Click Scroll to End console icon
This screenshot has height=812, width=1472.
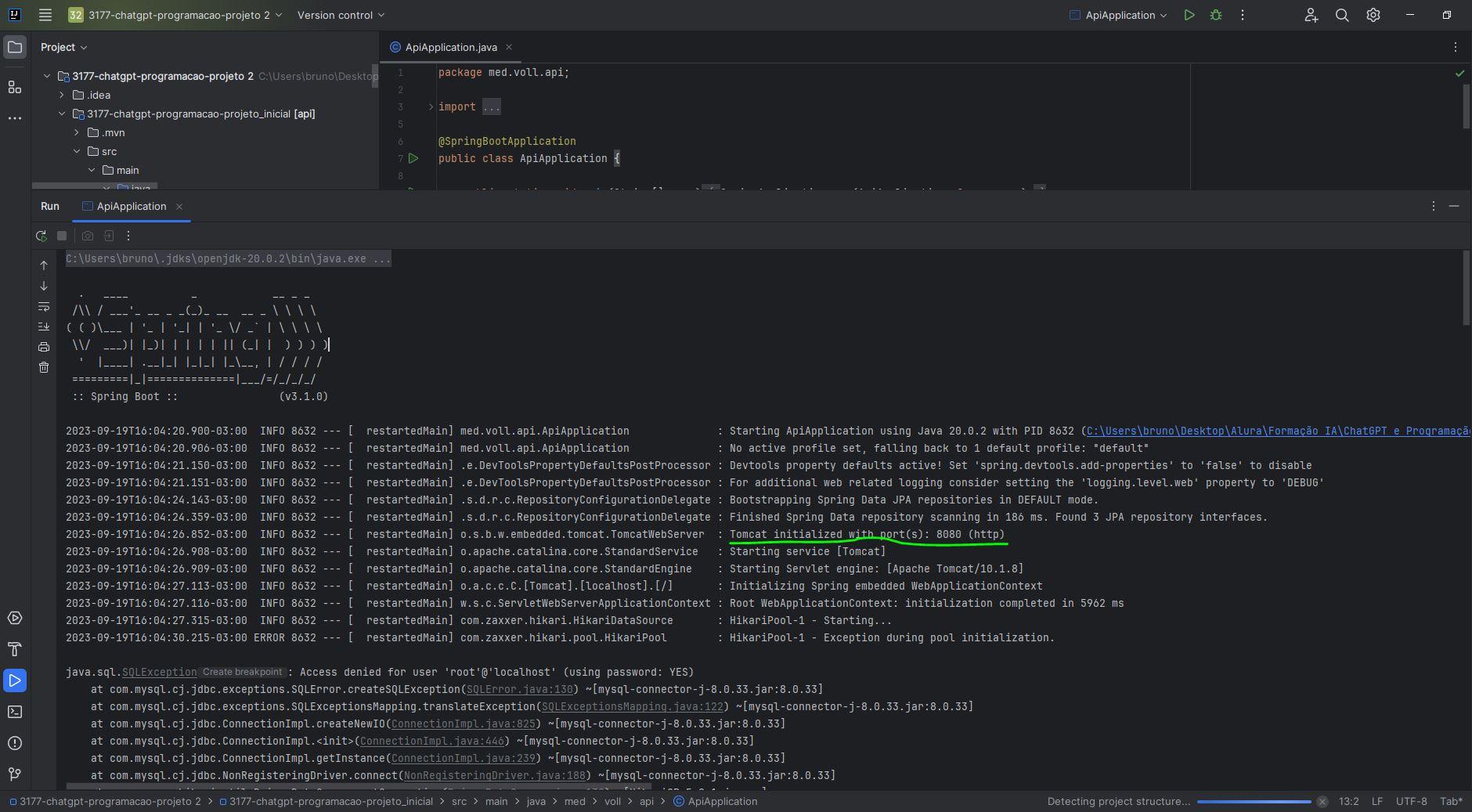click(44, 327)
